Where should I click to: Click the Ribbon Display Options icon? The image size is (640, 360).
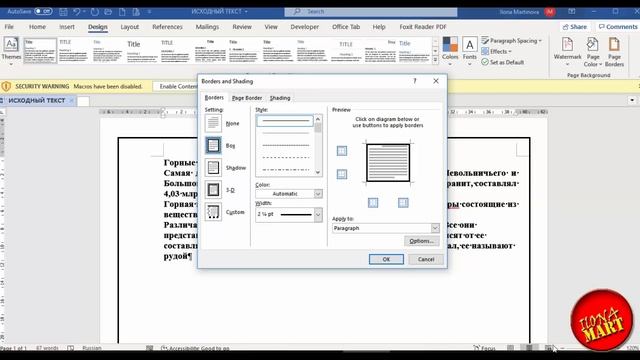coord(572,12)
